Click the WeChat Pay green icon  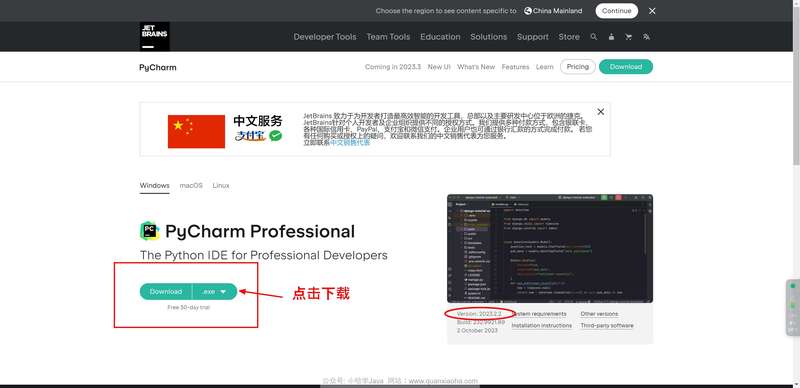[276, 136]
